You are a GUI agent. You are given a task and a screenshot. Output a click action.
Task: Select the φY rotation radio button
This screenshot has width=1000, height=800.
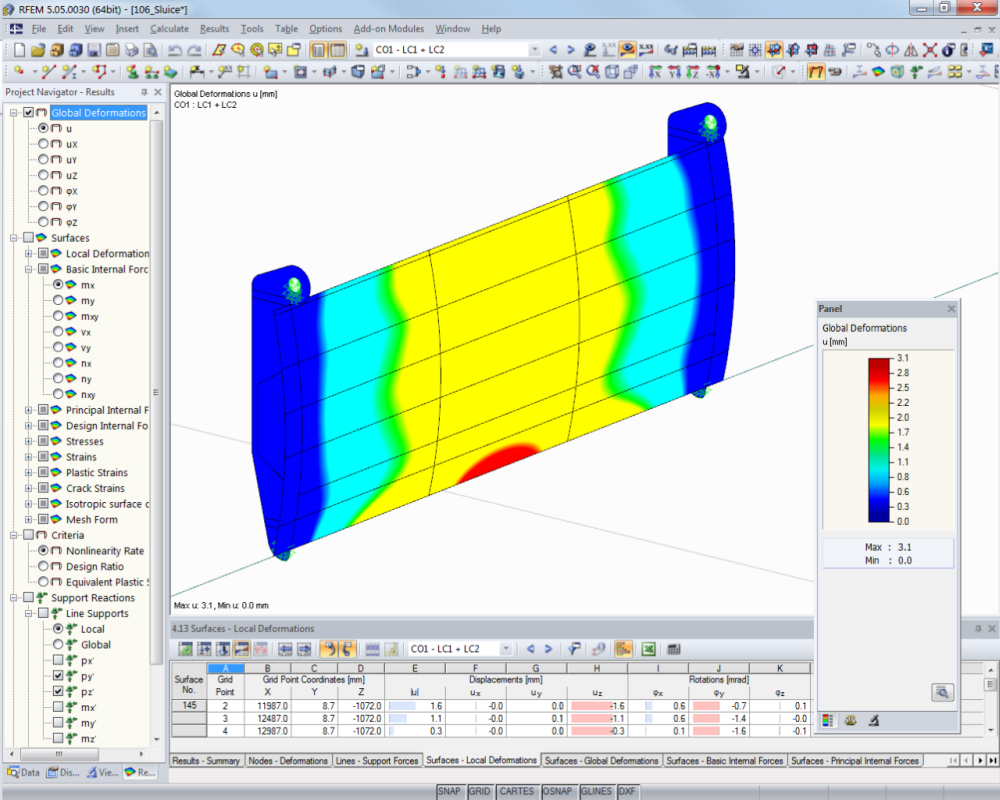pyautogui.click(x=43, y=207)
